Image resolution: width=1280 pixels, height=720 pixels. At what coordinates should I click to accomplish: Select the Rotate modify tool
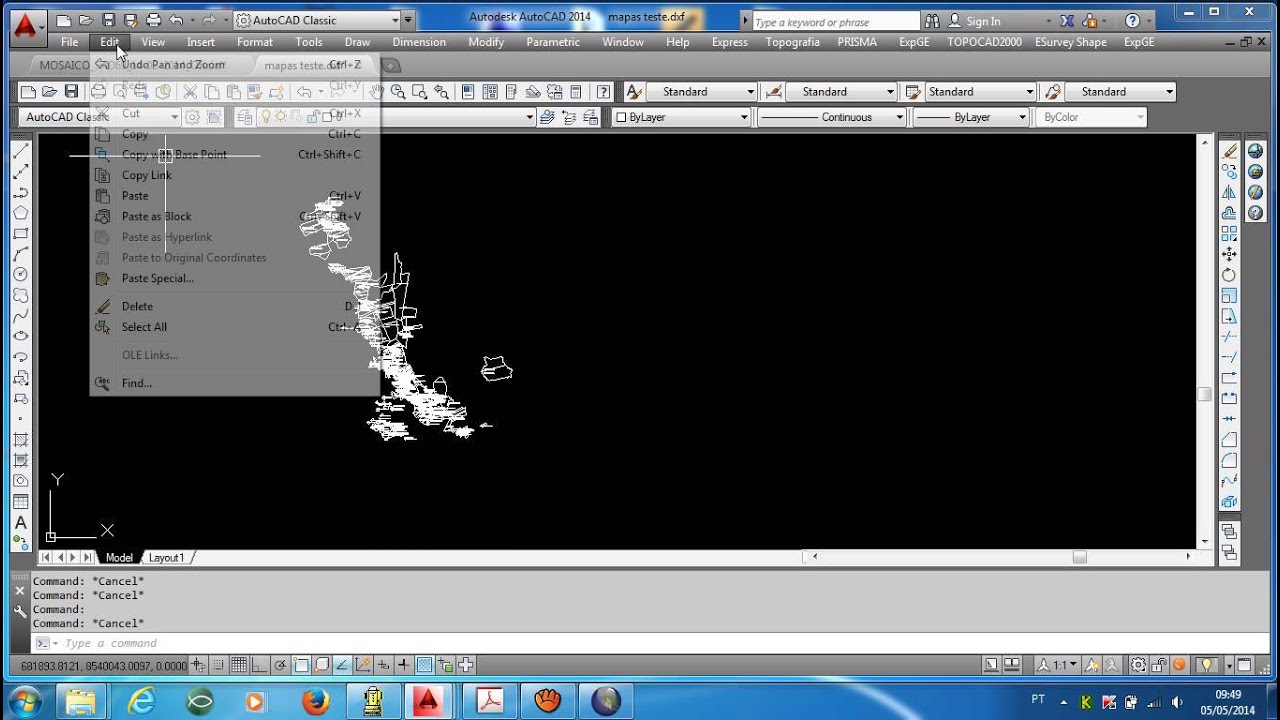[1230, 275]
